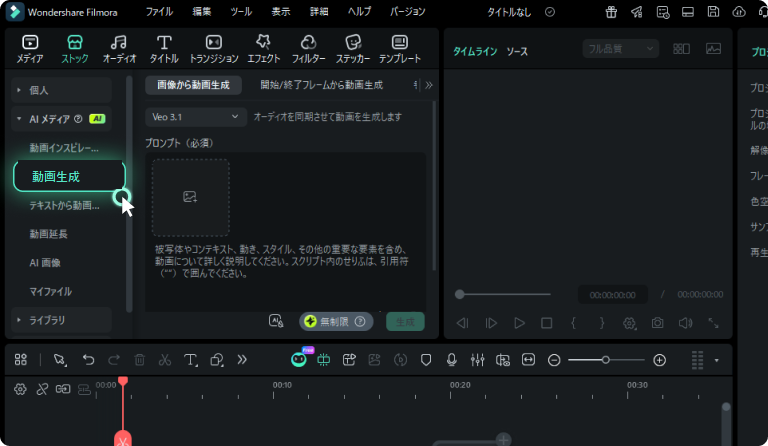Select 動画生成 in the sidebar
This screenshot has height=446, width=768.
pos(70,177)
